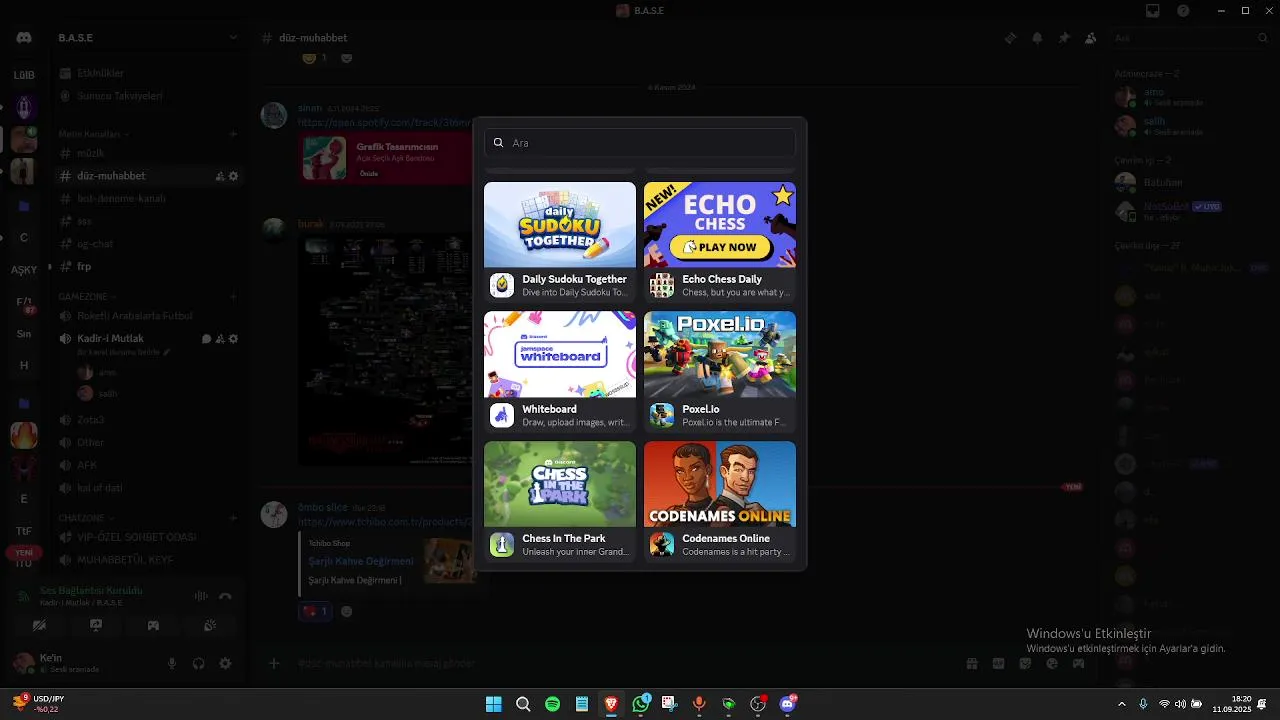
Task: Open Windows Start menu
Action: (493, 704)
